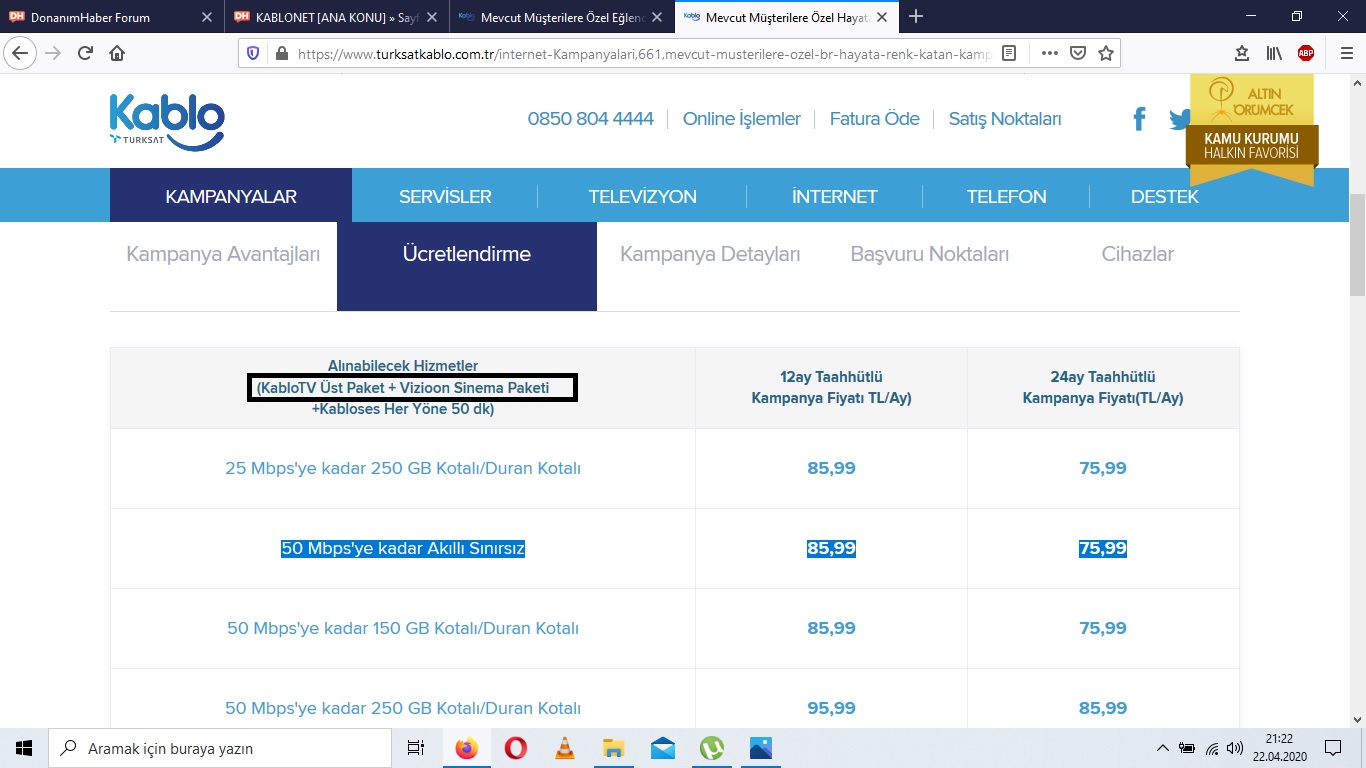Screen dimensions: 1366x768
Task: Save page to Pocket icon
Action: [x=1078, y=53]
